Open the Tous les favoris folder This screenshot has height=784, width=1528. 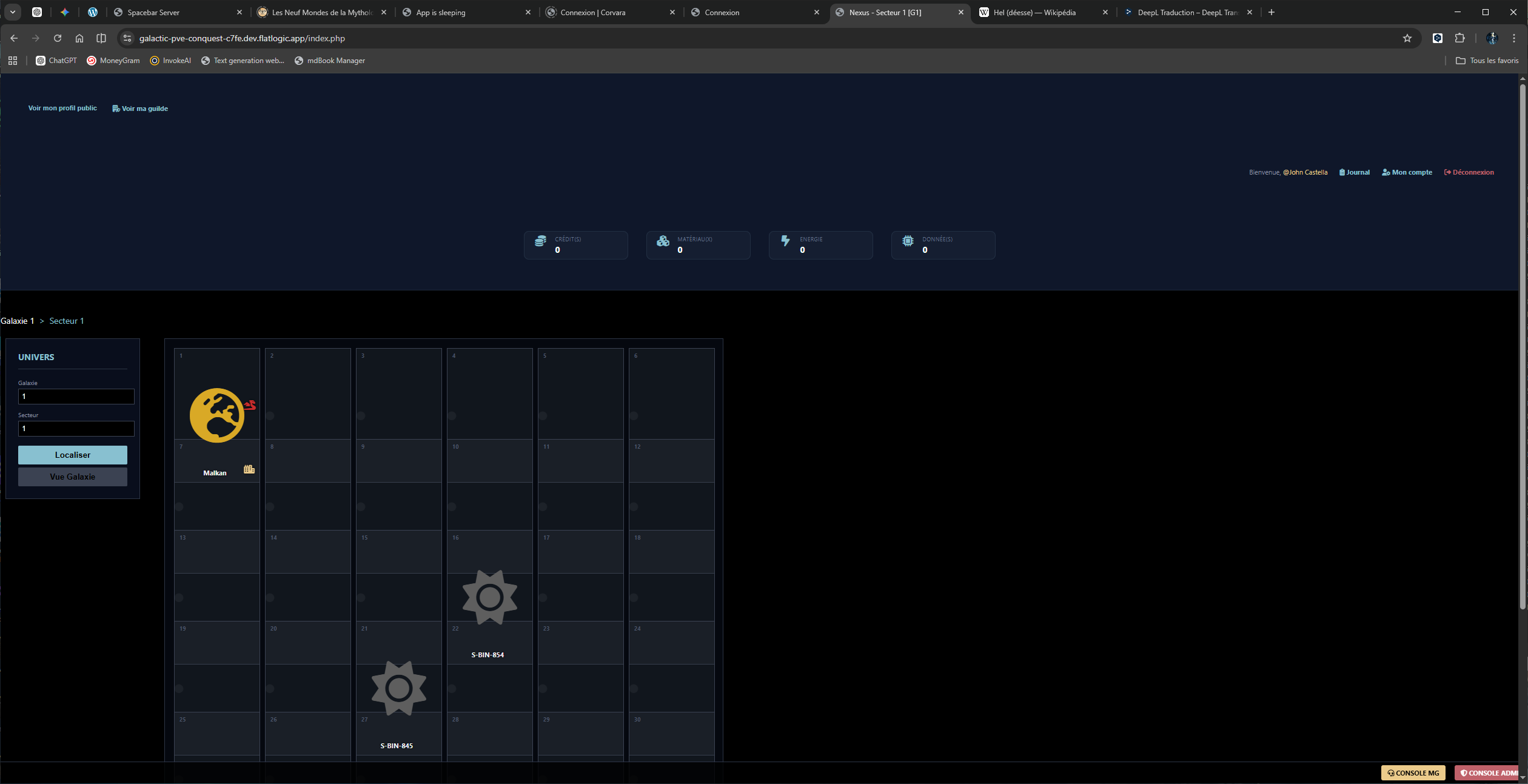pos(1487,61)
